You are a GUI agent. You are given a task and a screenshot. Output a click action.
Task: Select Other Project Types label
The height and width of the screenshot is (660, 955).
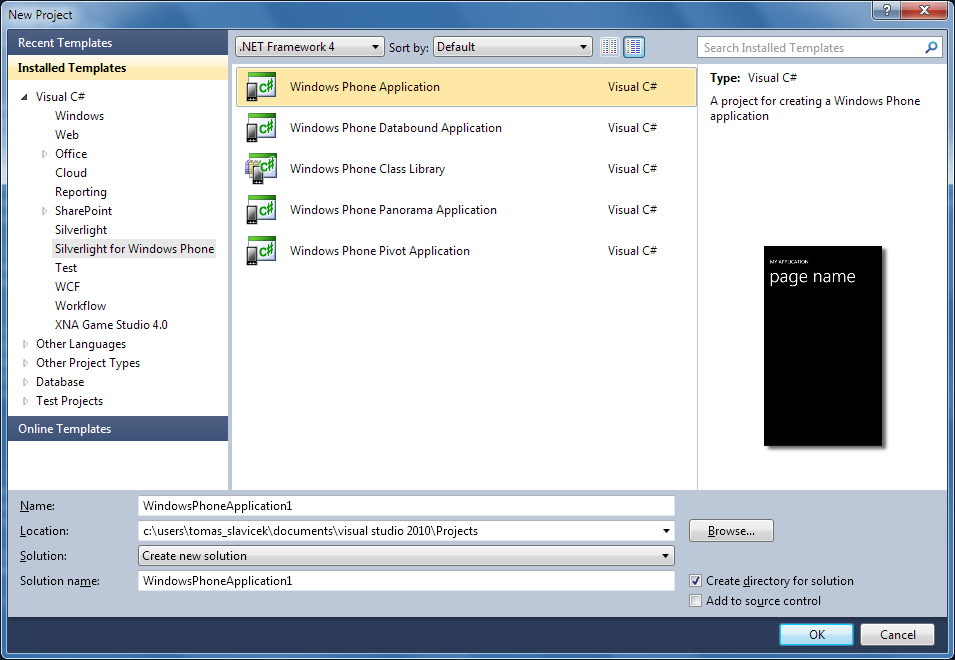click(x=88, y=363)
